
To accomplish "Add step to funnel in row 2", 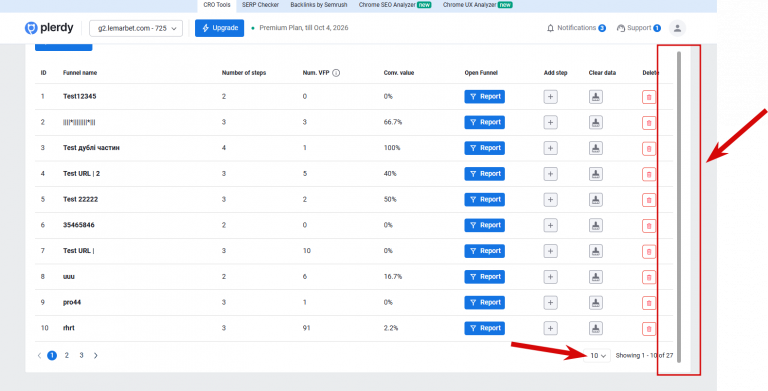I will click(551, 122).
